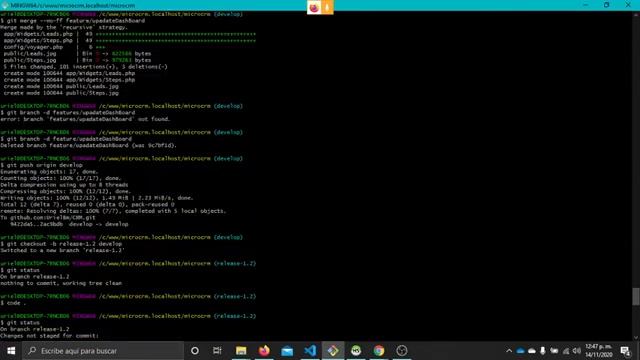This screenshot has height=360, width=640.
Task: Click the 'error: branch ... not found' line
Action: 85,119
